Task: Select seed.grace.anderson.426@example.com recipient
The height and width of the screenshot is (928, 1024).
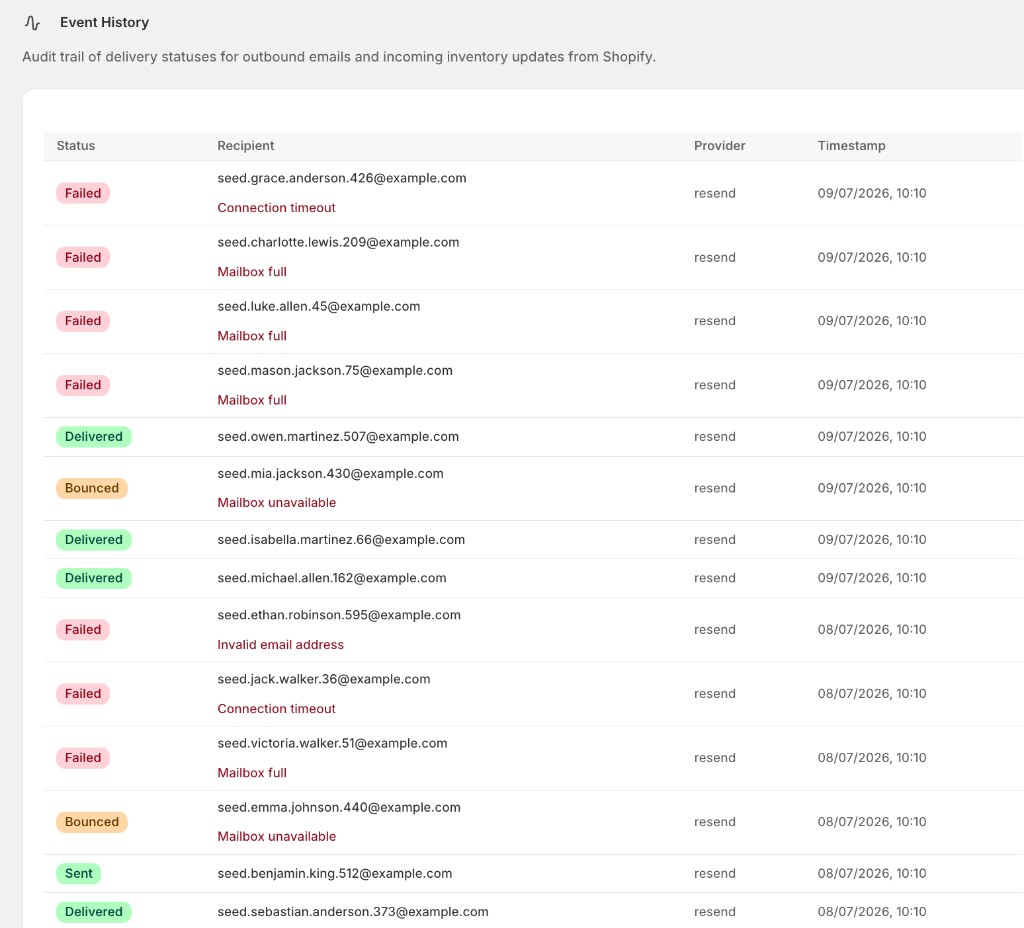Action: (342, 178)
